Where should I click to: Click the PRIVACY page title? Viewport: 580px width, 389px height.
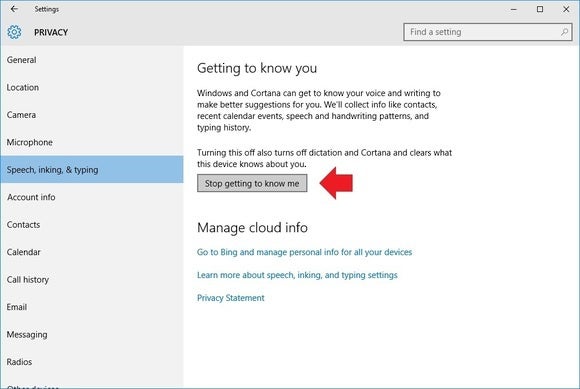[x=51, y=33]
